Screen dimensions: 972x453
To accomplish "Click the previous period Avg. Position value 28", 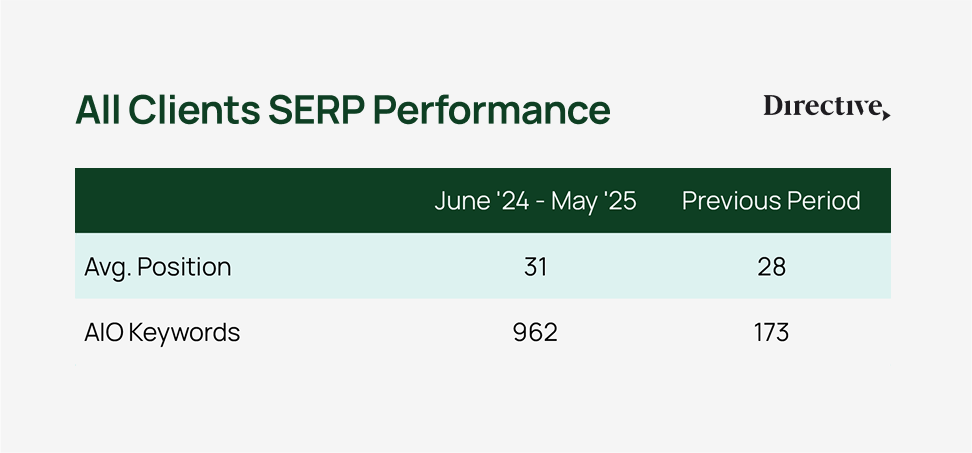I will click(x=771, y=267).
